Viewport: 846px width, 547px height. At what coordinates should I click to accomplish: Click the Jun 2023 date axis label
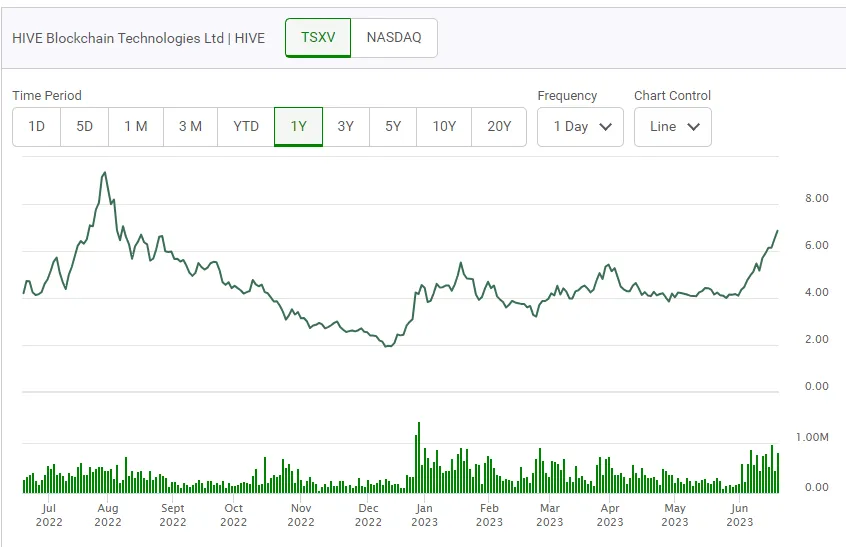(740, 515)
